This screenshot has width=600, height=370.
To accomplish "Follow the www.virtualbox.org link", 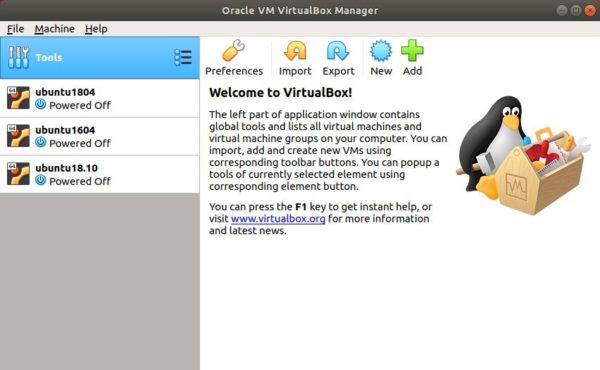I will coord(278,219).
